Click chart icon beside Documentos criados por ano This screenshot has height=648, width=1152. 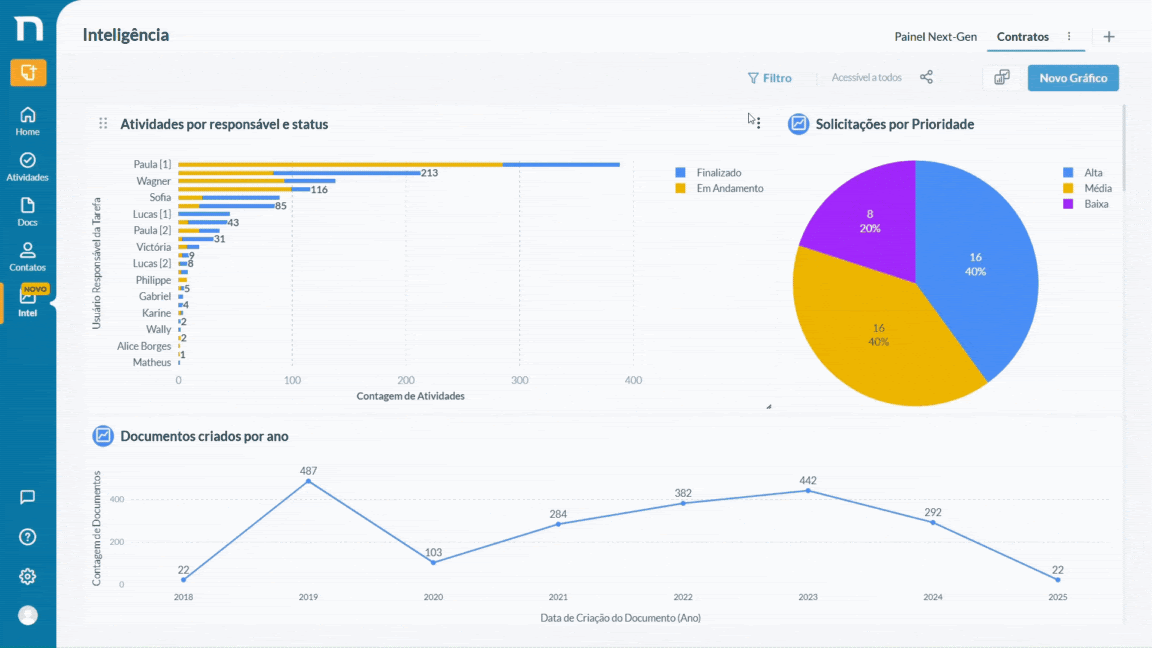point(103,436)
